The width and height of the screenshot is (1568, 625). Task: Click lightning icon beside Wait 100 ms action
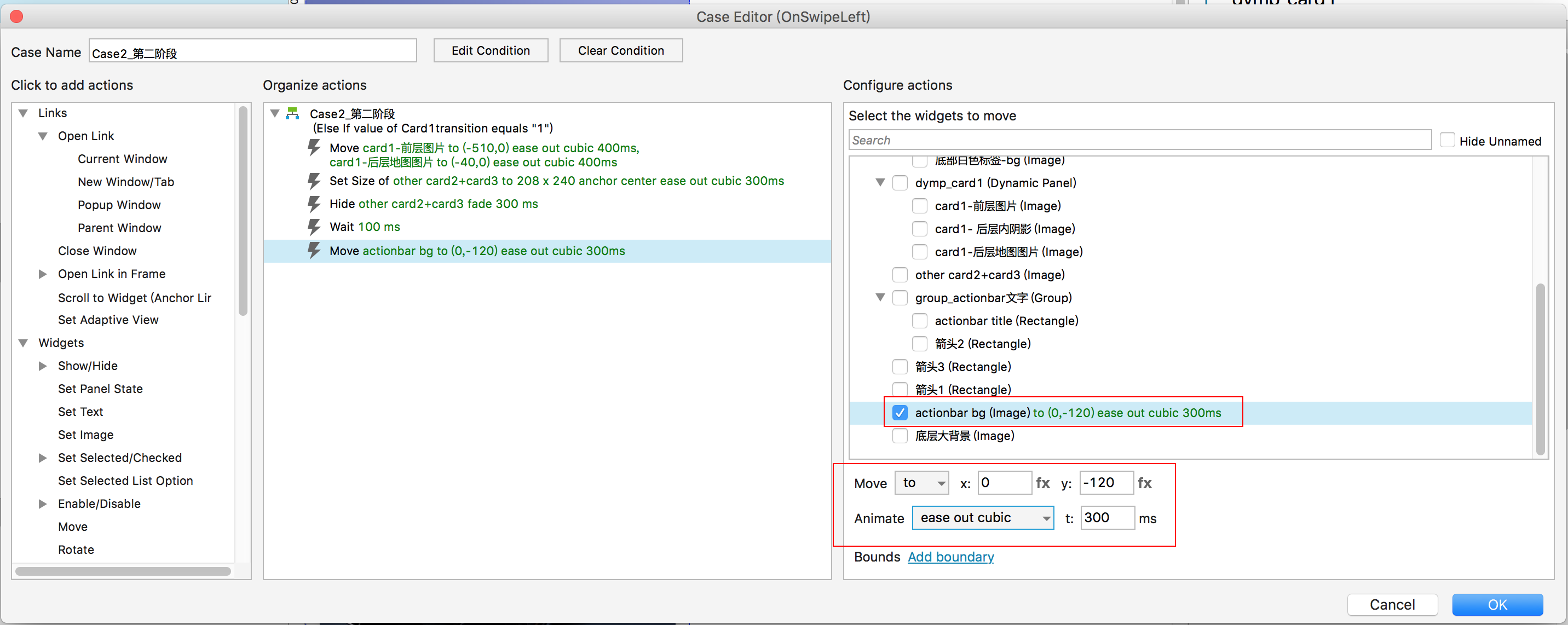(x=314, y=227)
